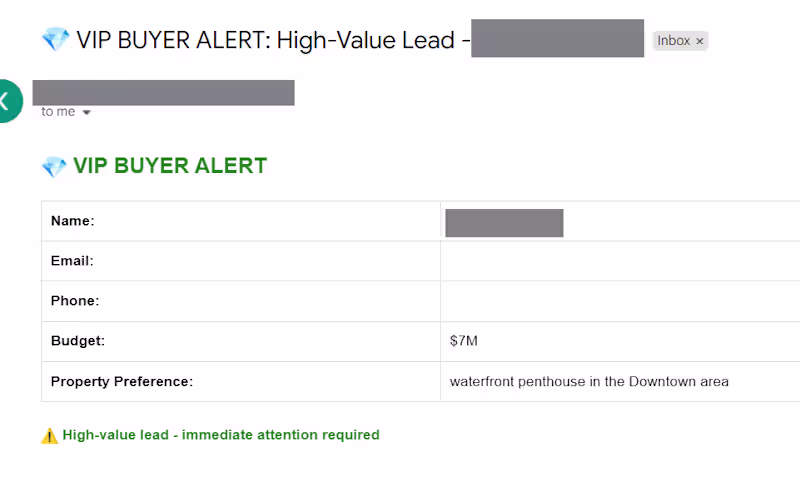The image size is (800, 482).
Task: Click the diamond icon beside the green heading
Action: coord(54,167)
